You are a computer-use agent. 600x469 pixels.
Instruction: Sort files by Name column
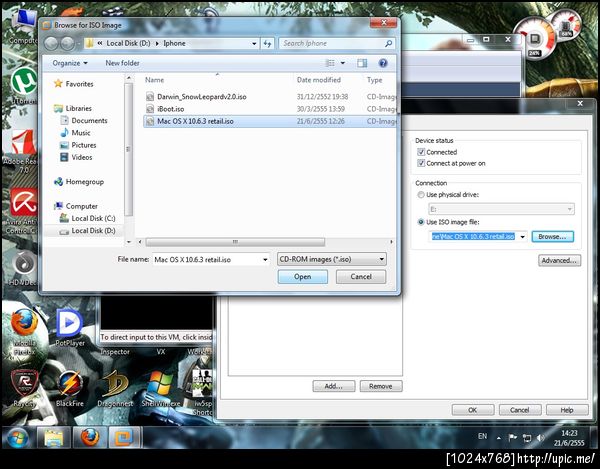point(155,80)
